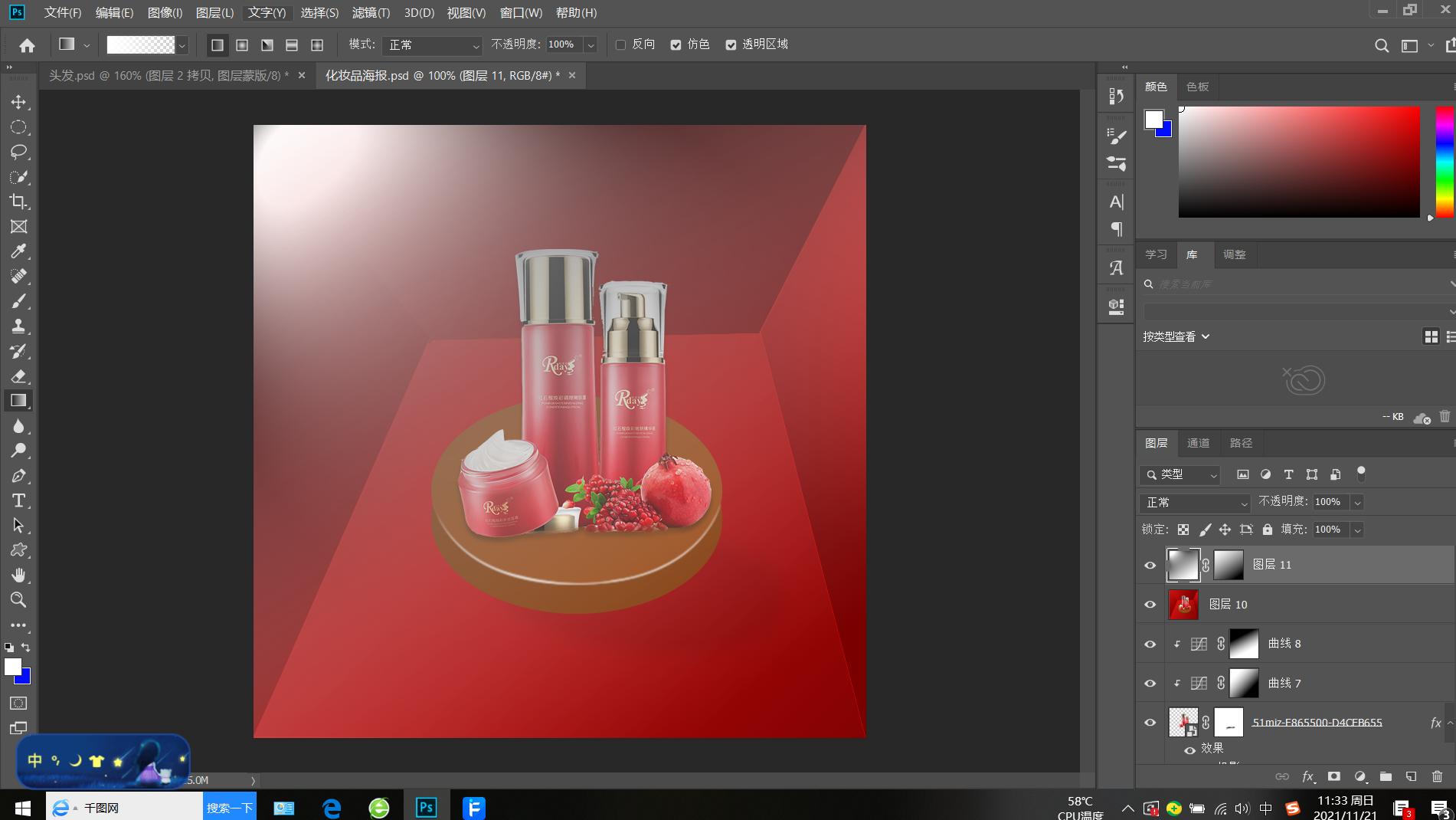The width and height of the screenshot is (1456, 820).
Task: Hide 图层 10 using eye icon
Action: (x=1150, y=605)
